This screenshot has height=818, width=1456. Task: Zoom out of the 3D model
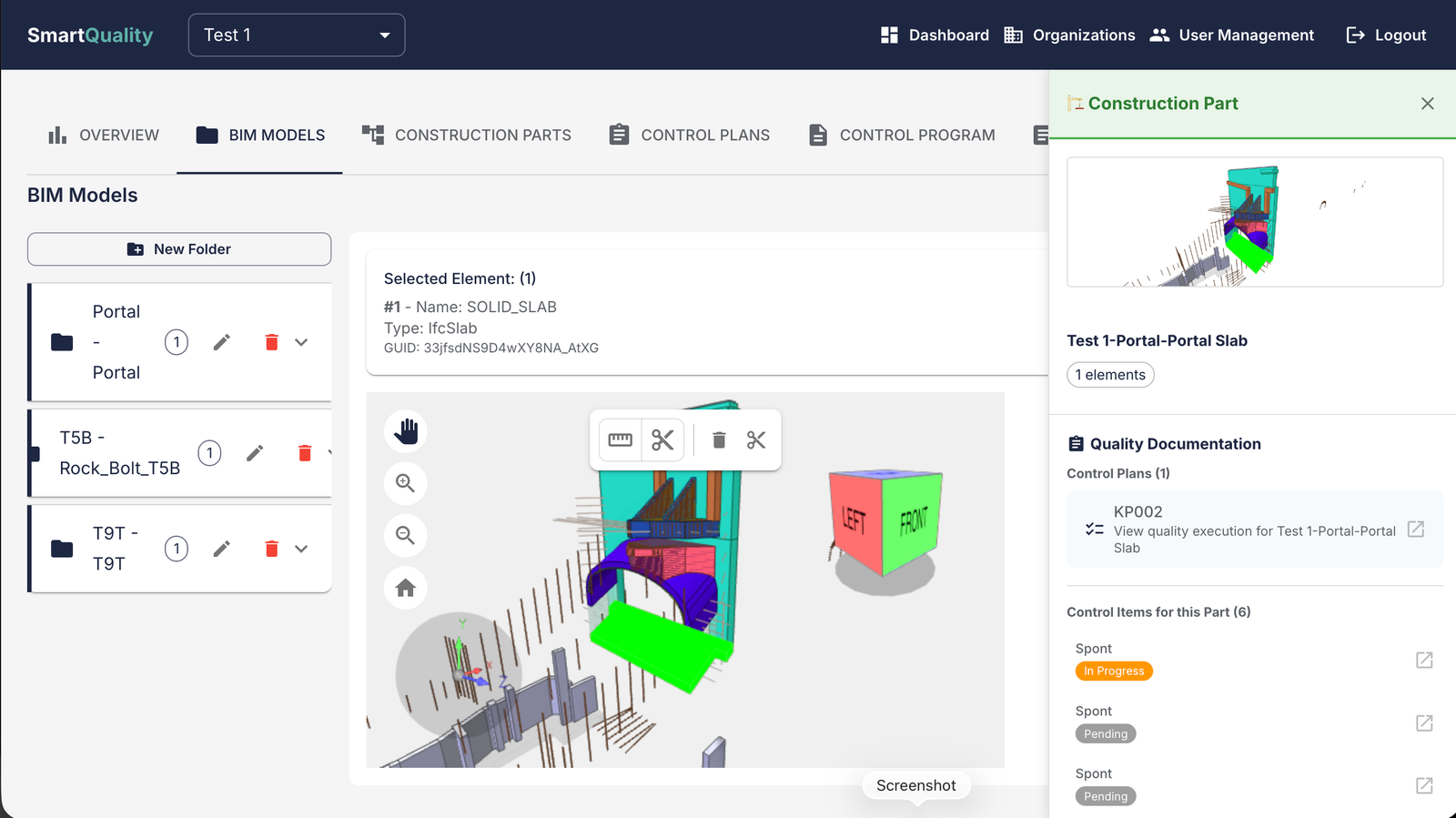click(406, 535)
